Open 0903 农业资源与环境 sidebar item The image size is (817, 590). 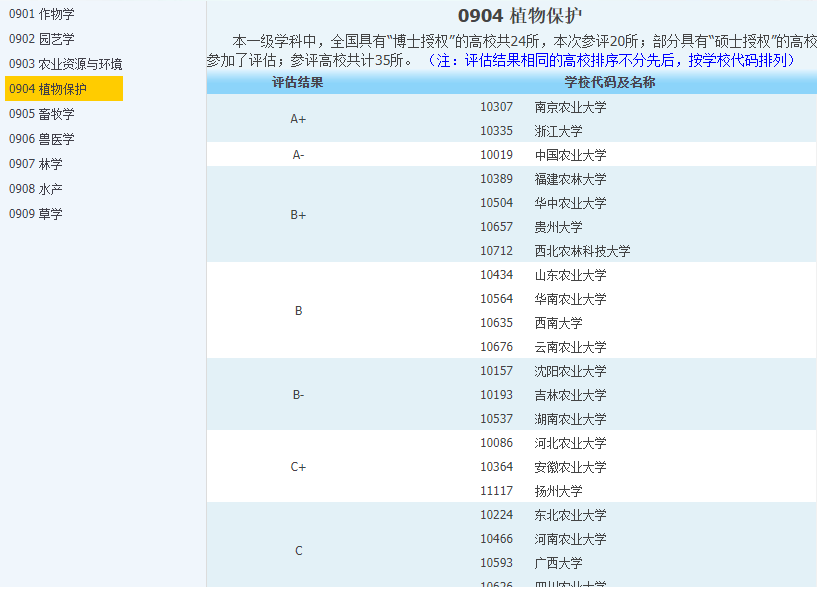tap(65, 64)
